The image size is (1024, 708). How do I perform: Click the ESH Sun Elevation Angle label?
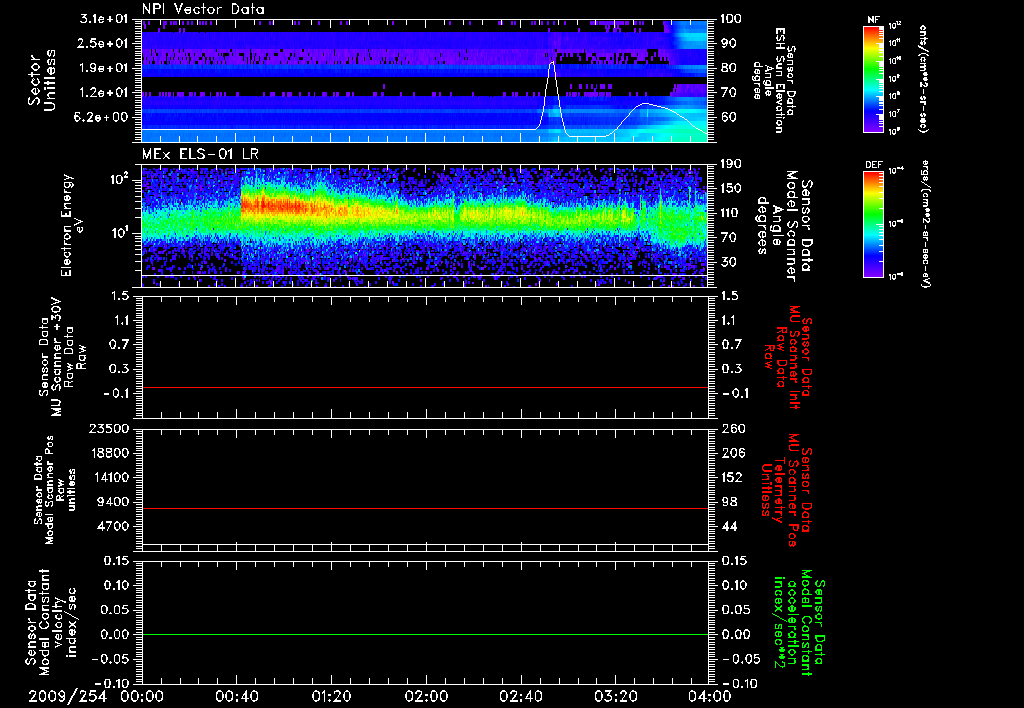[776, 80]
